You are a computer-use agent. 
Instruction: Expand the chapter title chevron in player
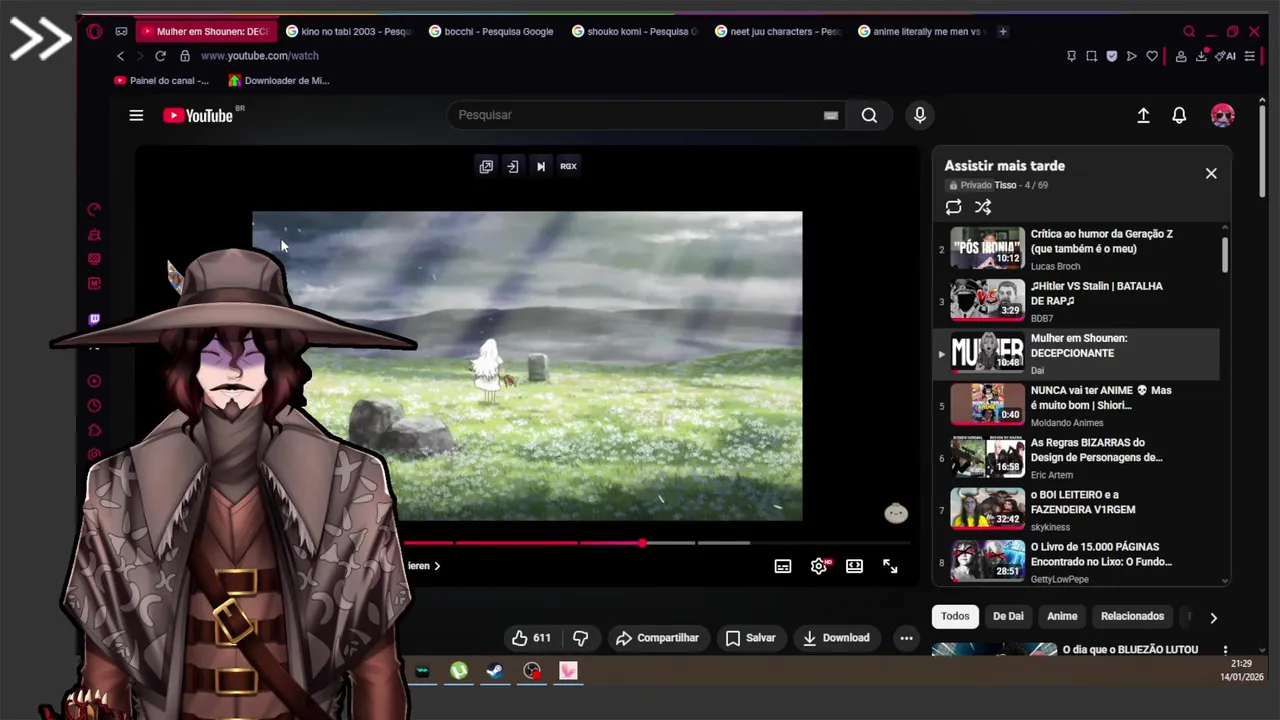437,566
